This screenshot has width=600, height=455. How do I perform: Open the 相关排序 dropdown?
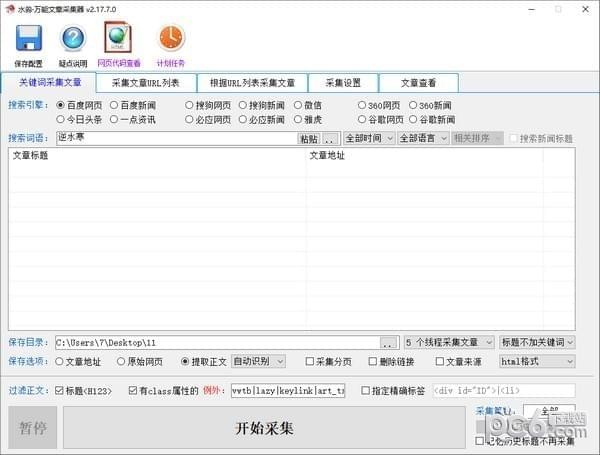point(477,138)
